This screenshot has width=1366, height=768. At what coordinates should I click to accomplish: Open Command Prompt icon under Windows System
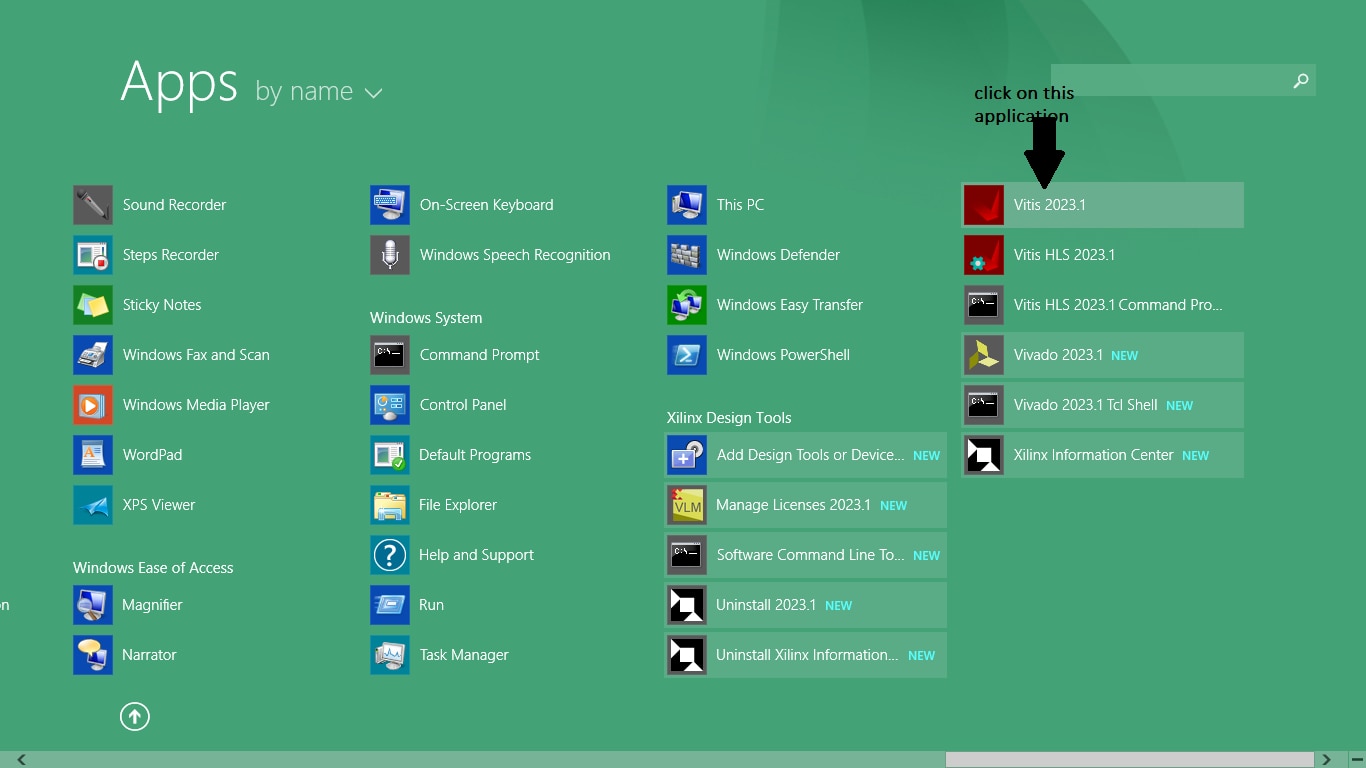[x=390, y=355]
